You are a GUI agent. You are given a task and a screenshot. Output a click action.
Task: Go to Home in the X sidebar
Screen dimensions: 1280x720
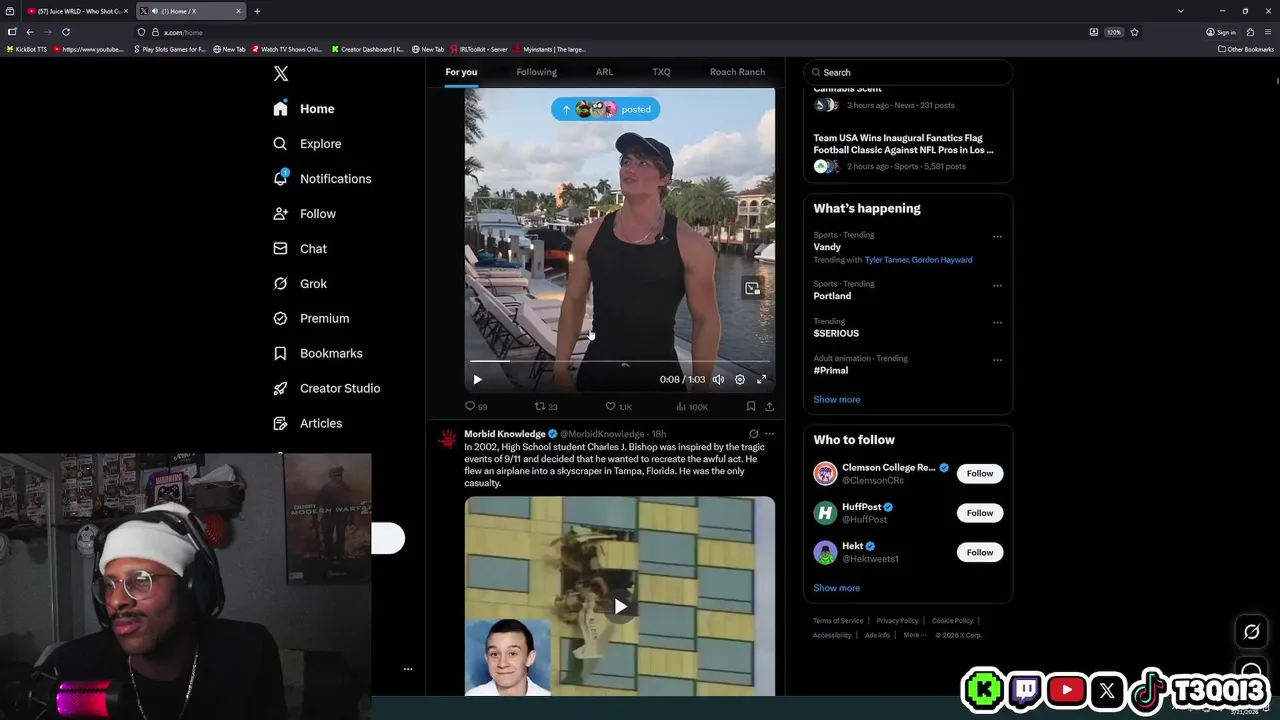click(304, 109)
